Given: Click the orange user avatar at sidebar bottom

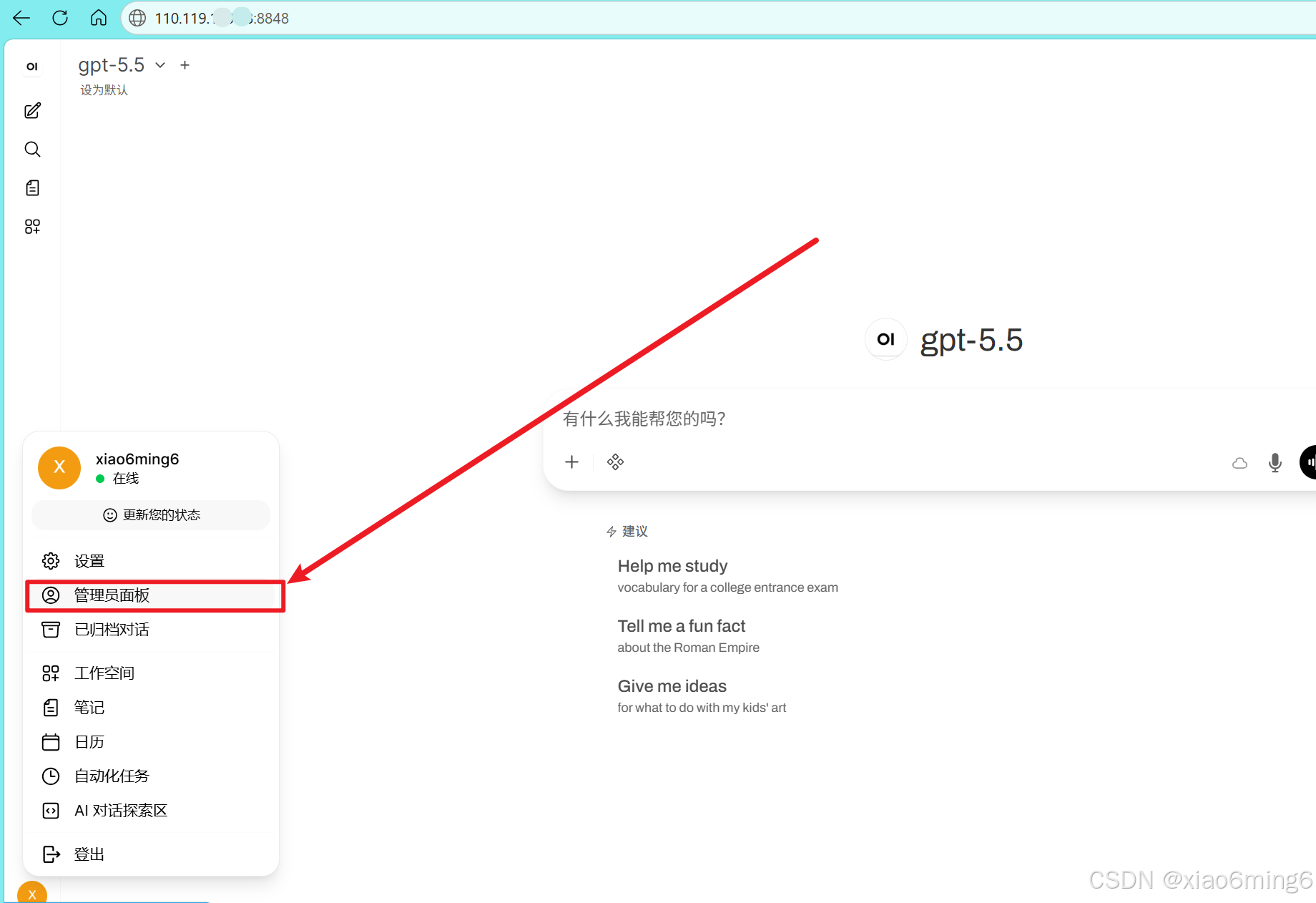Looking at the screenshot, I should pyautogui.click(x=32, y=893).
